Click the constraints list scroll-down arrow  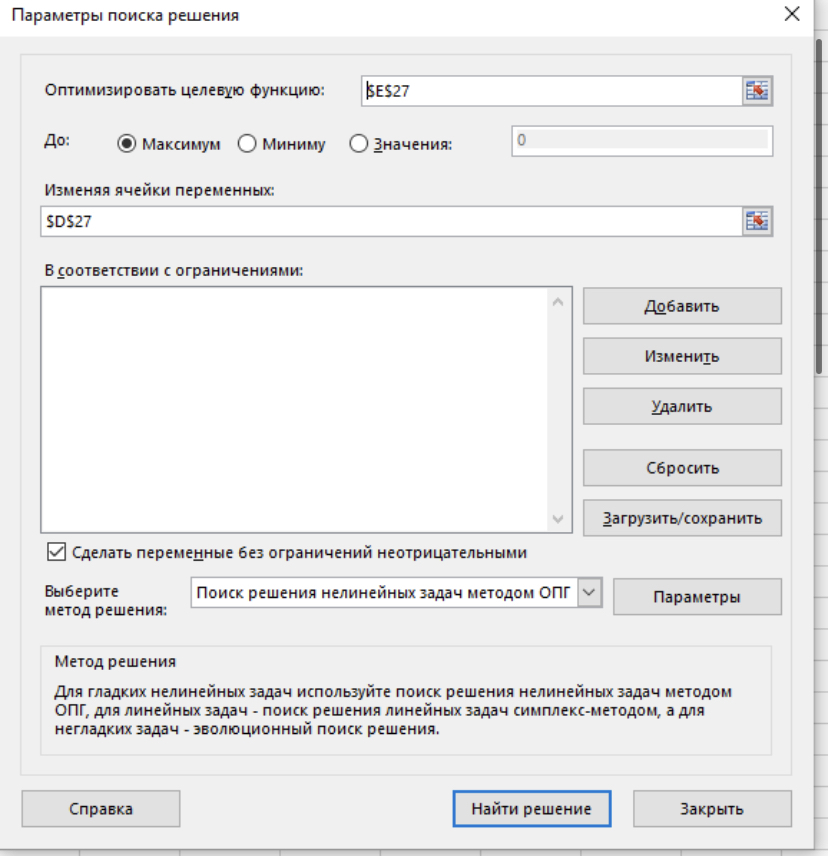pyautogui.click(x=558, y=519)
